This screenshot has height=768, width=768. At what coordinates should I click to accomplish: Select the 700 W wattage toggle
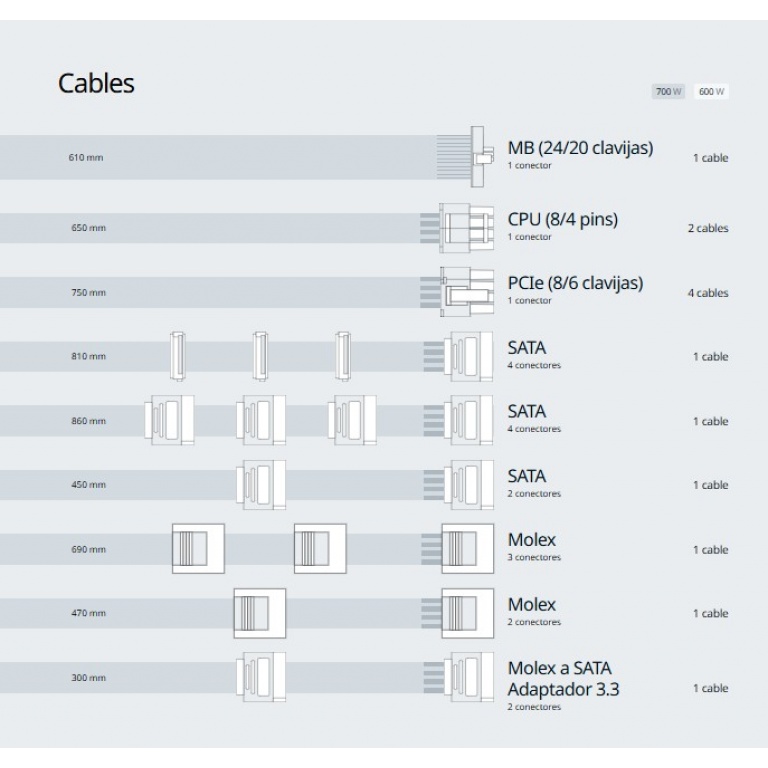point(668,92)
